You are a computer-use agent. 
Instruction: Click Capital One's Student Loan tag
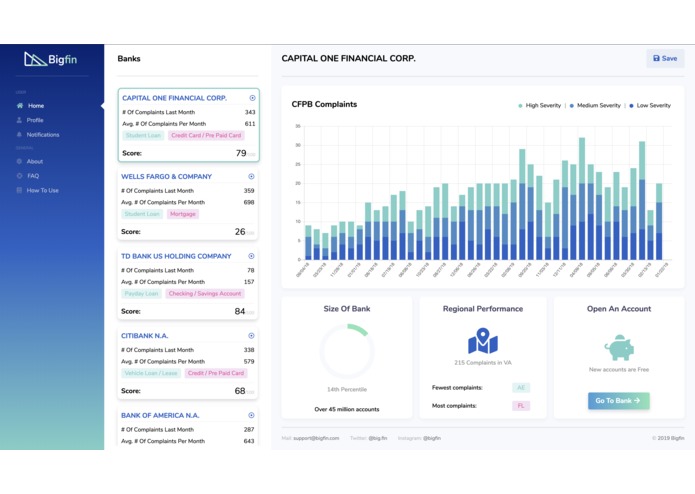(143, 136)
